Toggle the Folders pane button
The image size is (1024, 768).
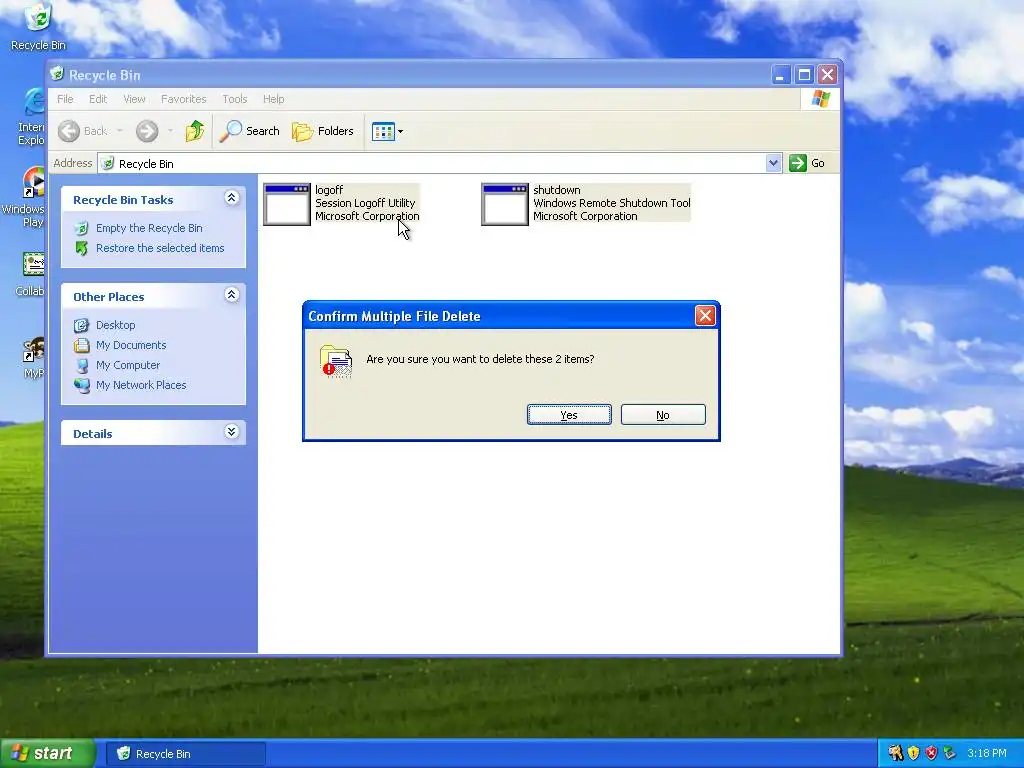323,131
